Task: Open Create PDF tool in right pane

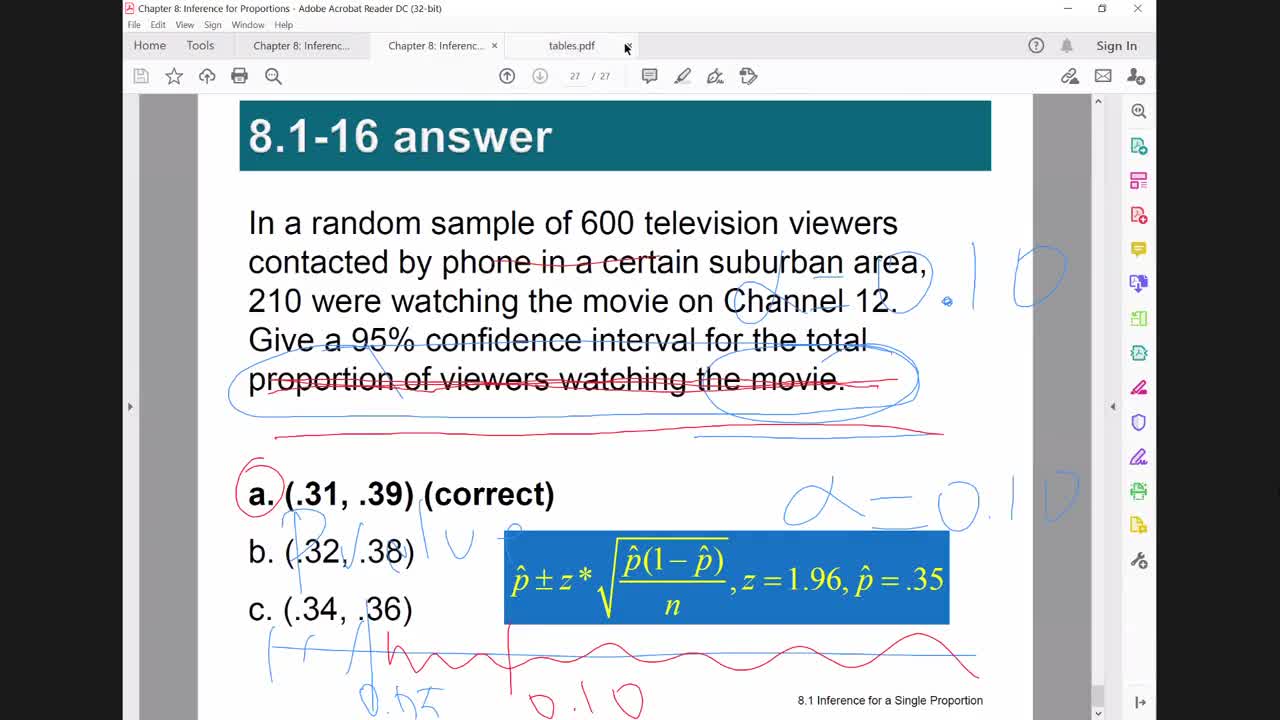Action: (1138, 215)
